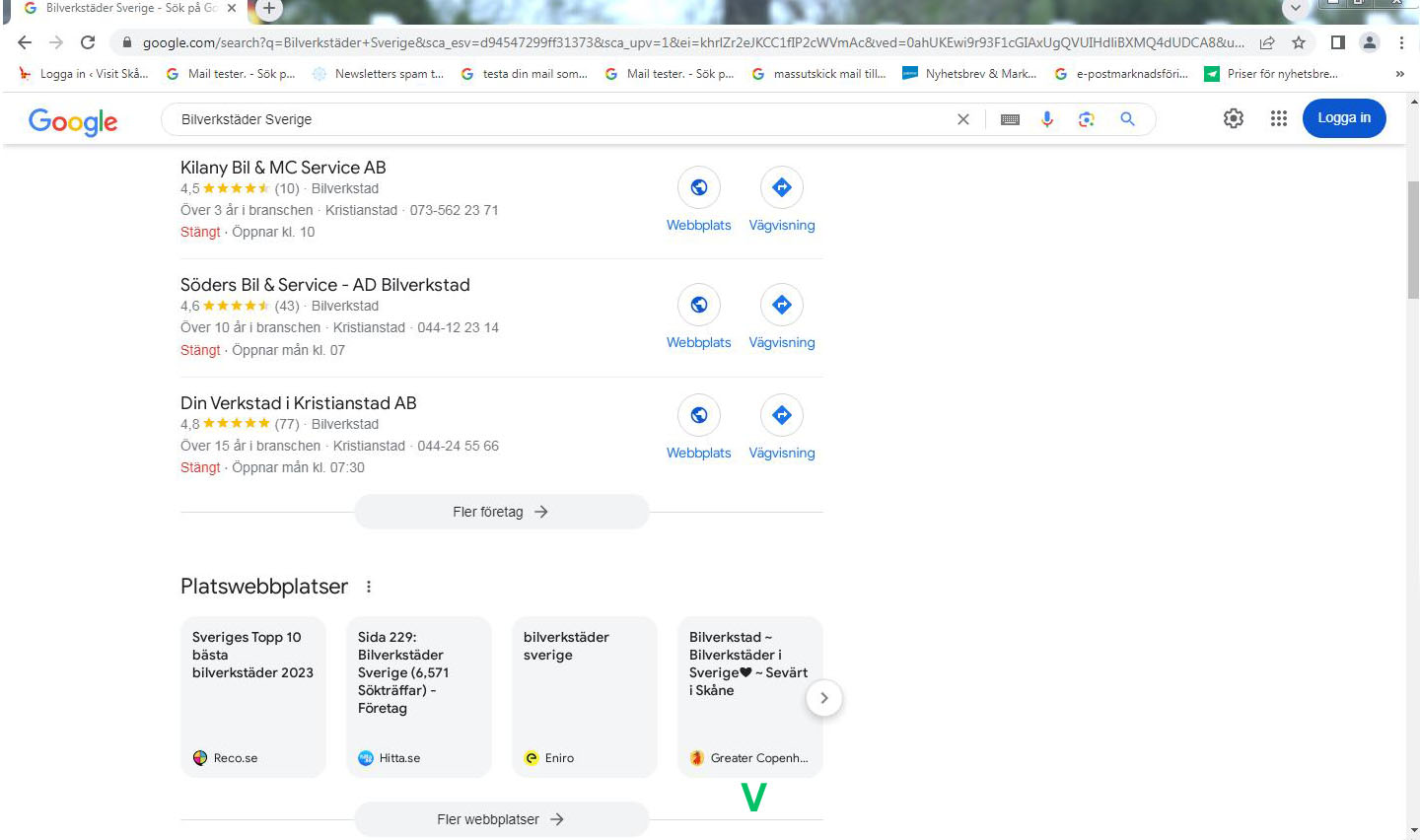Open the Logga in Visit Skå... bookmark

[84, 74]
